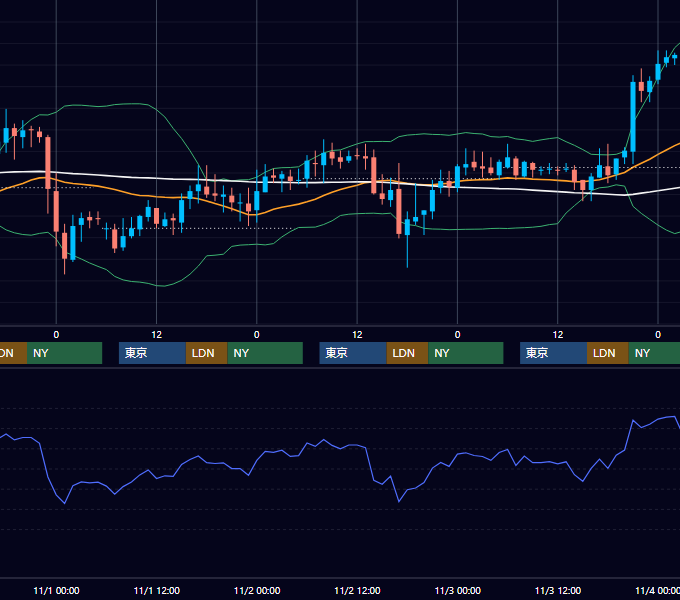Pick the LDN session block on 11/3
Viewport: 680px width, 600px height.
[x=608, y=353]
